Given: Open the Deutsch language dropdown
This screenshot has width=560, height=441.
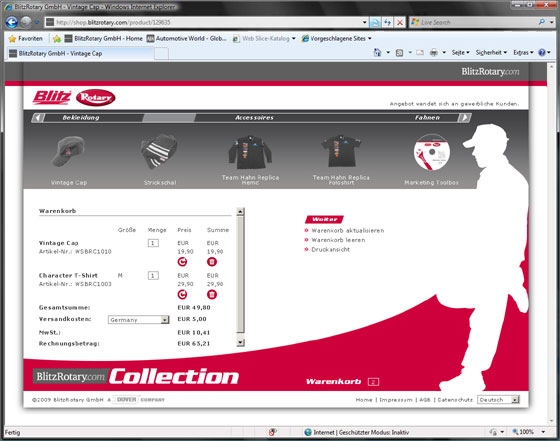Looking at the screenshot, I should 498,400.
